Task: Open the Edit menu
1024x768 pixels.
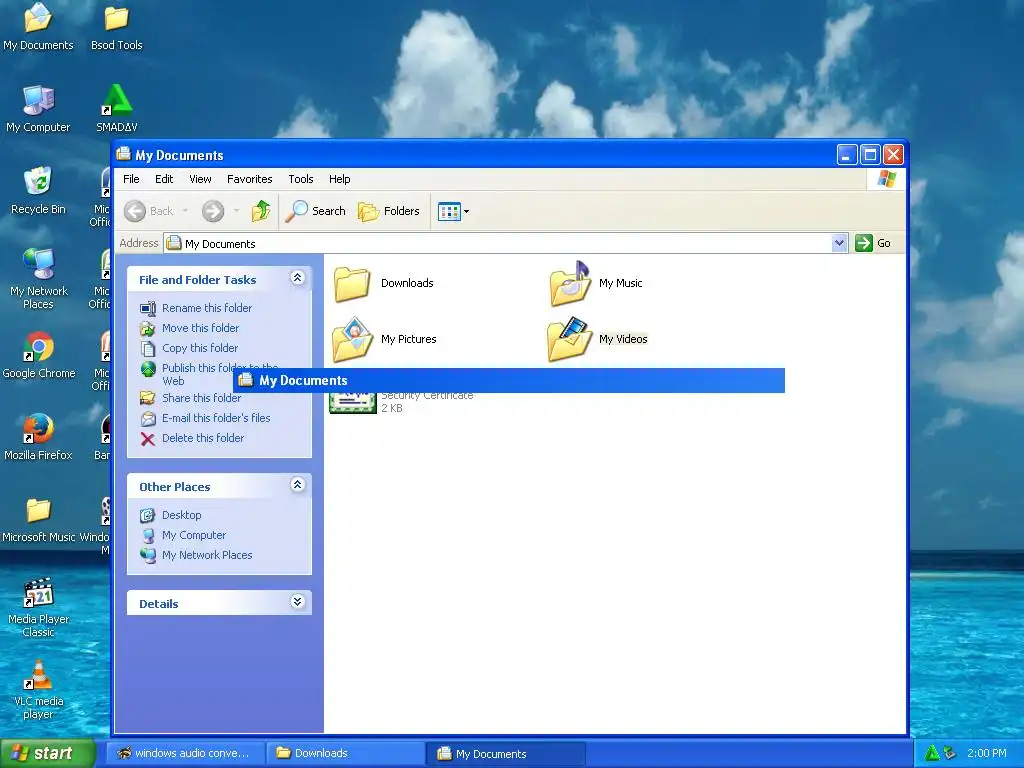Action: click(x=164, y=179)
